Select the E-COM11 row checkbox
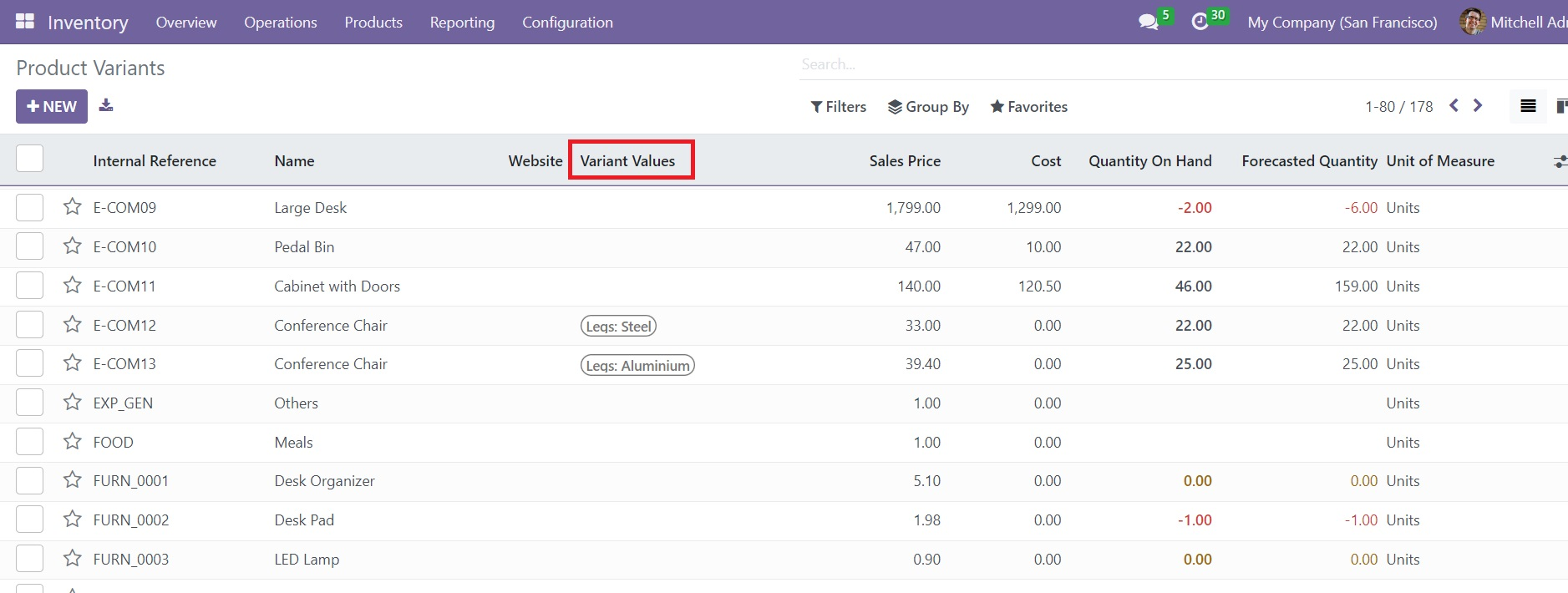 click(29, 286)
